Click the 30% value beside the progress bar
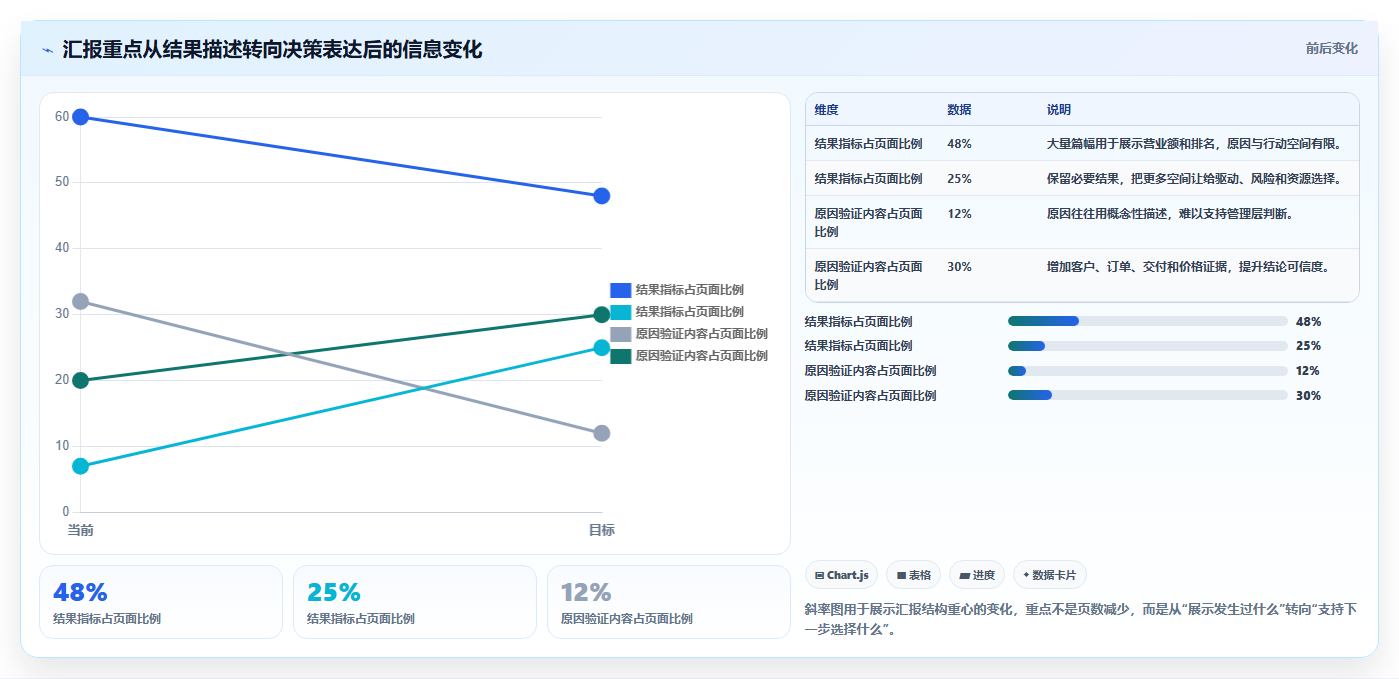The width and height of the screenshot is (1399, 679). tap(1308, 396)
